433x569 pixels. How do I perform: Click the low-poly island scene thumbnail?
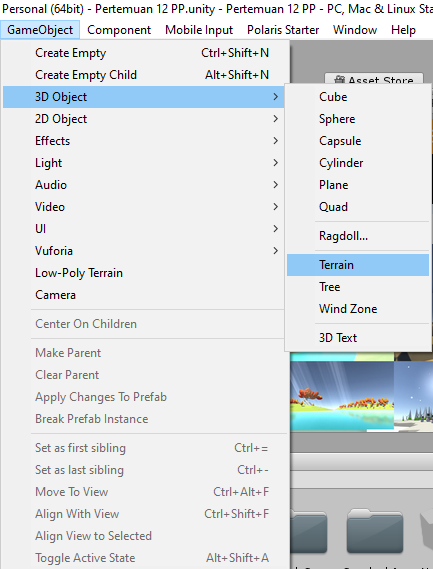[x=342, y=396]
